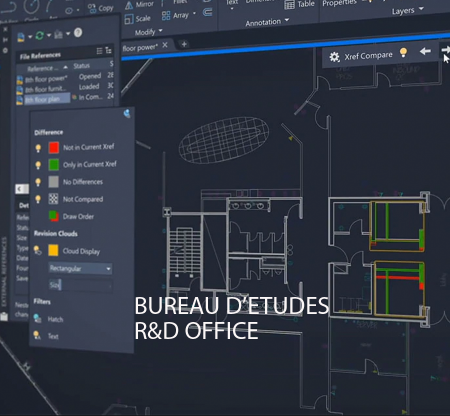Select the 8th floor power reference

coord(46,79)
